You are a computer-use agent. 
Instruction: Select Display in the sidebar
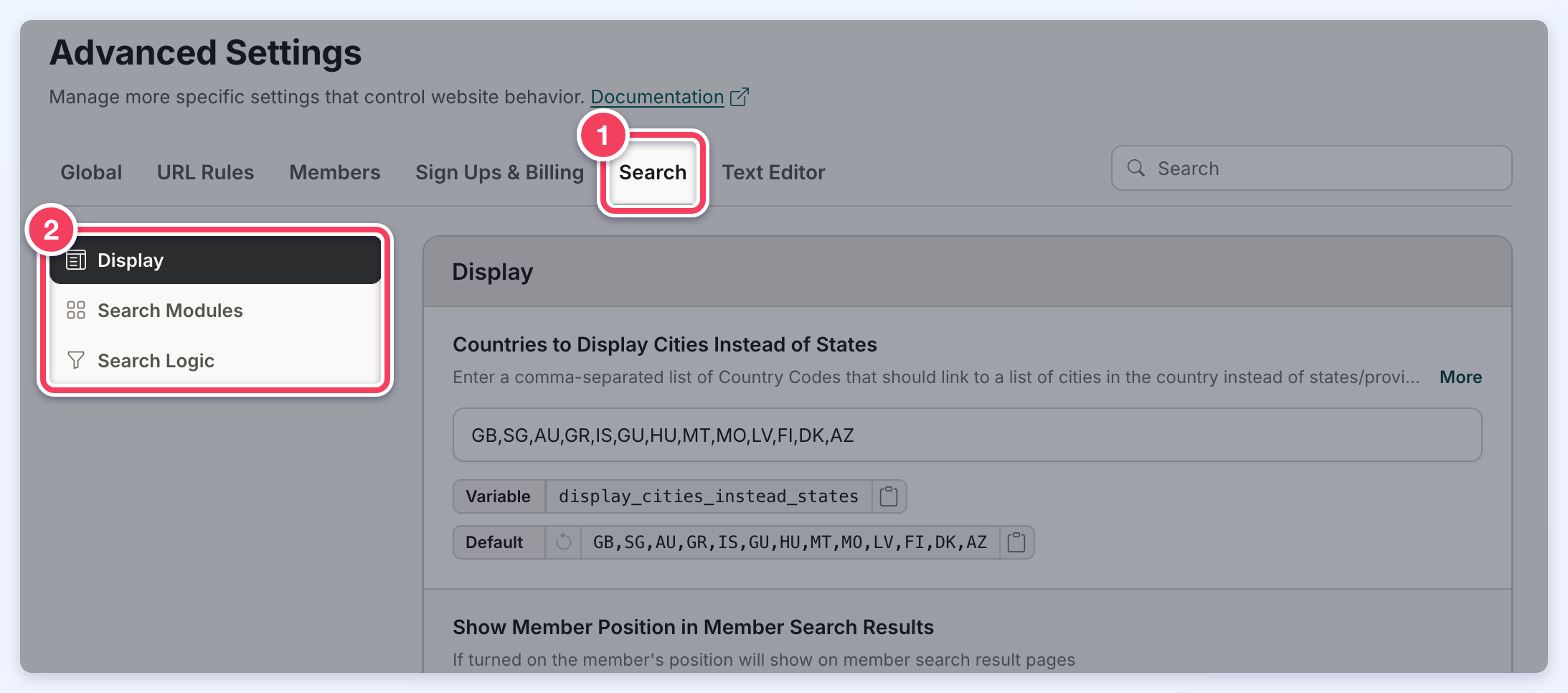(x=215, y=260)
